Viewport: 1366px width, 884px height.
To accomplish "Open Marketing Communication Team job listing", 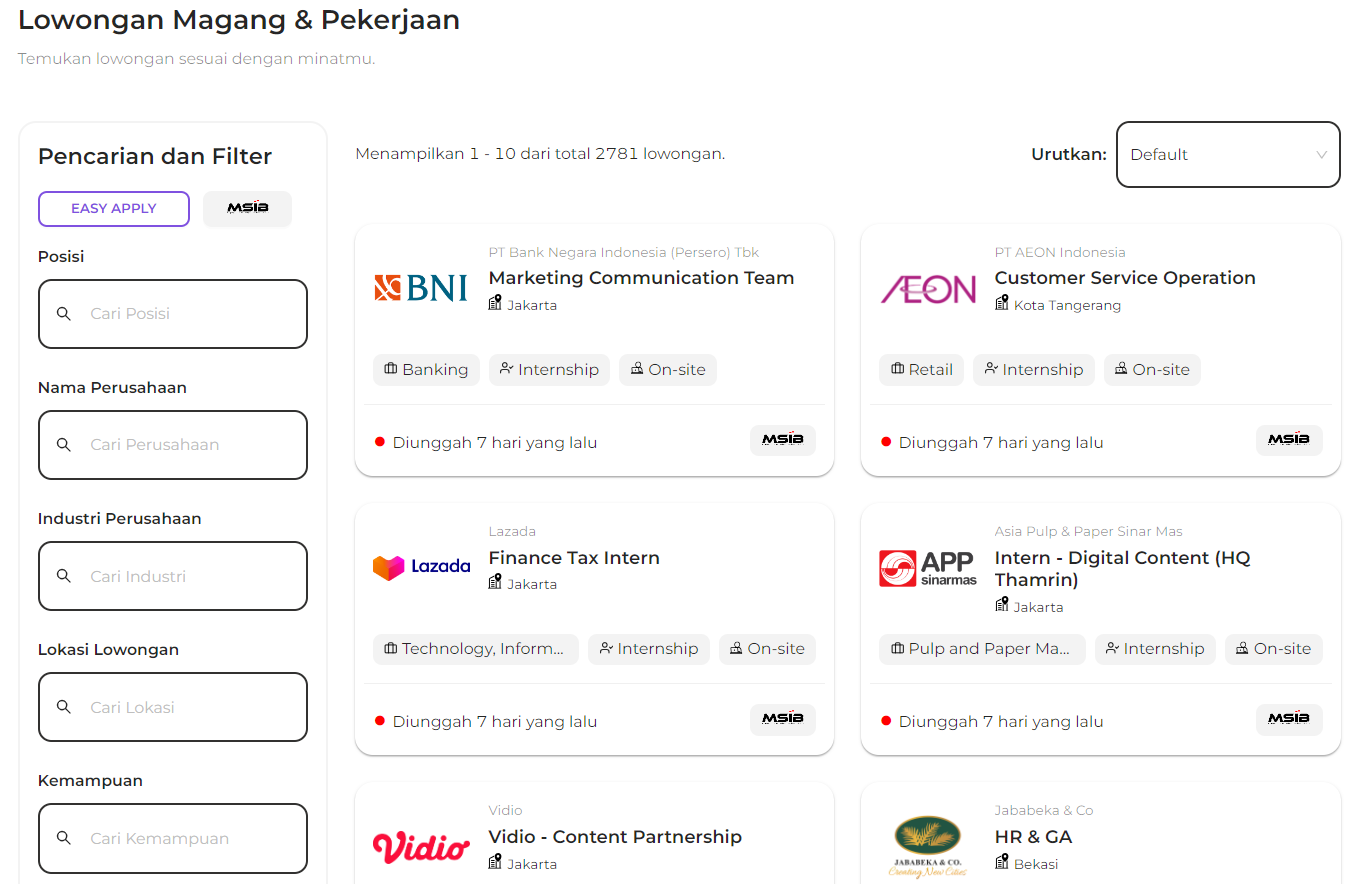I will [x=641, y=278].
